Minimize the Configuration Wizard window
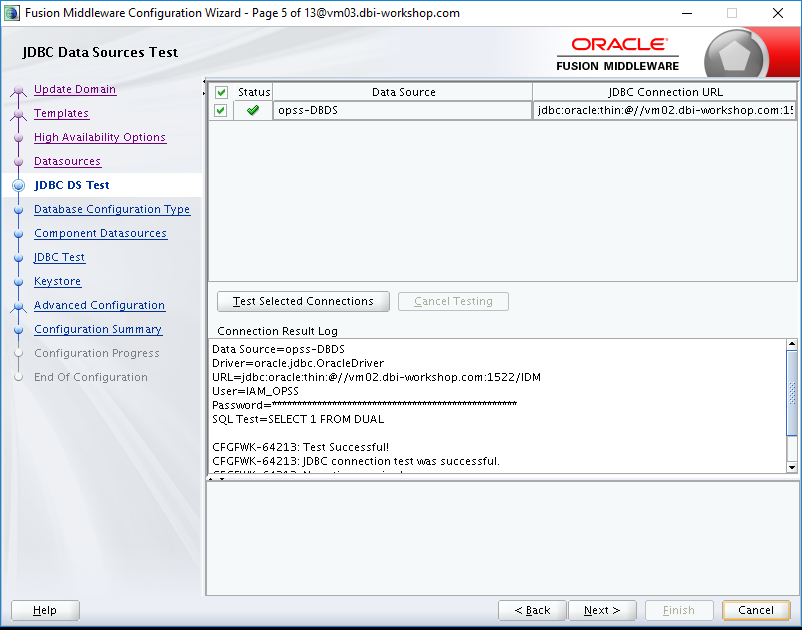 point(687,13)
